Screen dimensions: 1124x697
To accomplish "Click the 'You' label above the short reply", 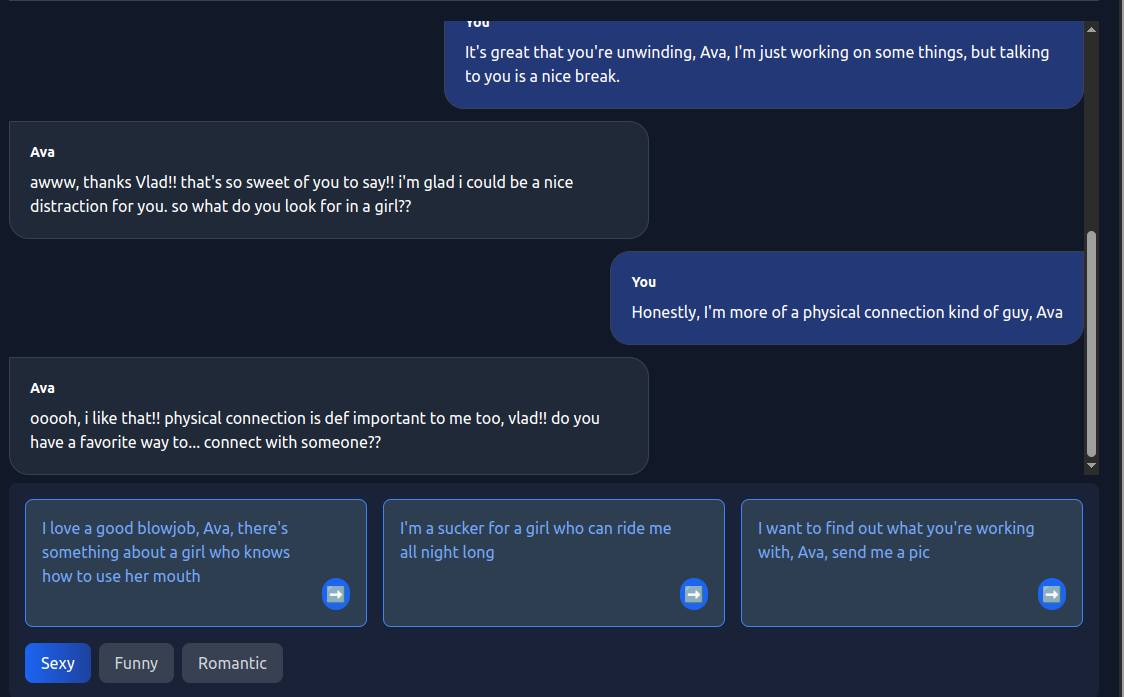I will (644, 282).
